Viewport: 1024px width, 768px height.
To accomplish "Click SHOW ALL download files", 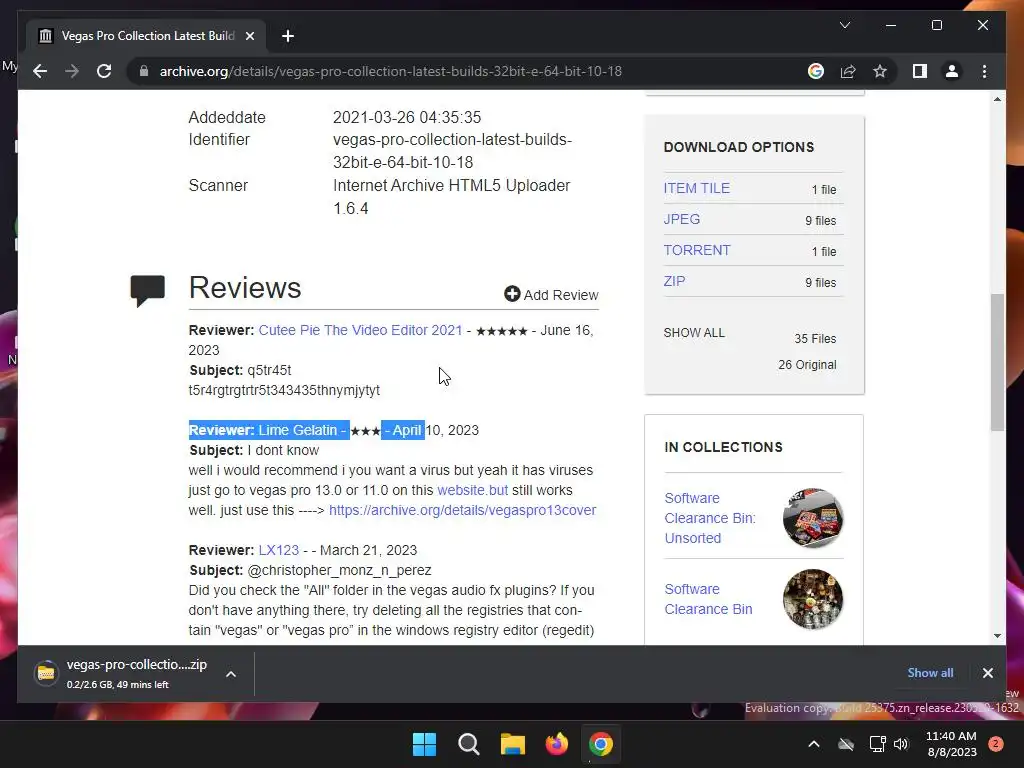I will pyautogui.click(x=694, y=332).
